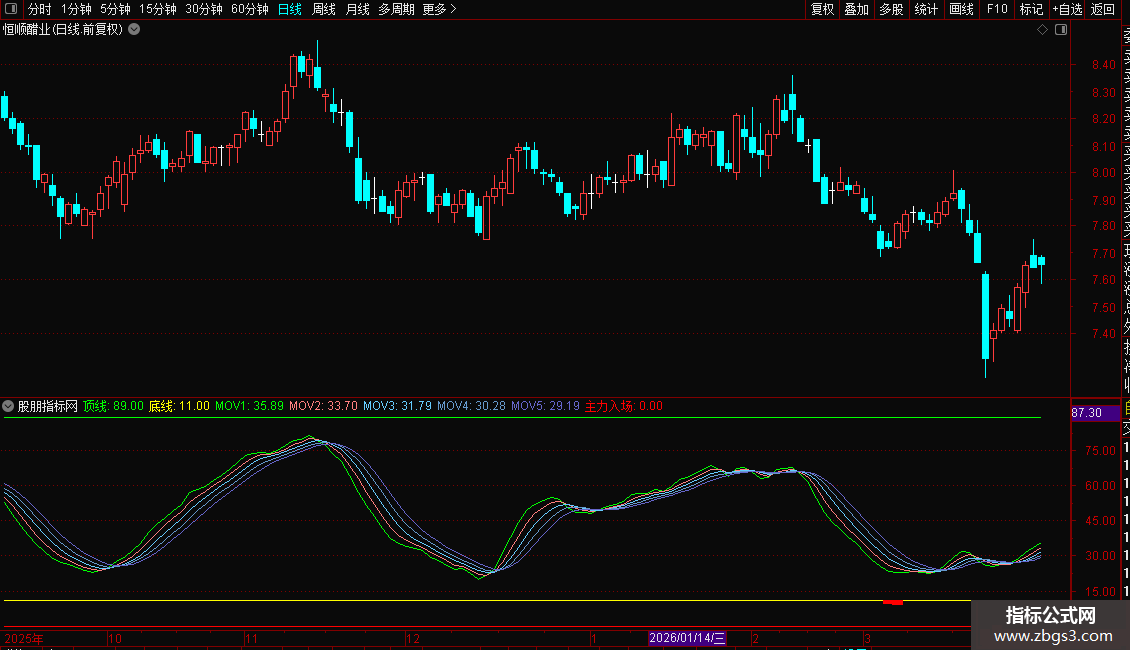This screenshot has width=1130, height=650.
Task: Click the 8.40 price axis label
Action: (1103, 65)
